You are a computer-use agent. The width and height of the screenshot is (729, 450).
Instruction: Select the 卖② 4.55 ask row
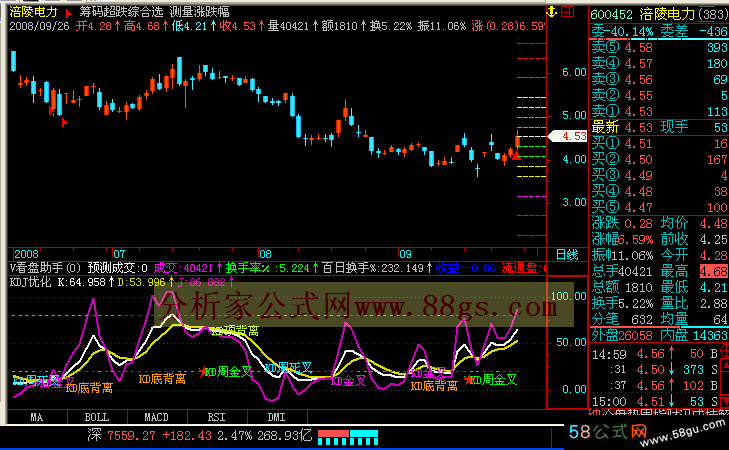tap(659, 95)
